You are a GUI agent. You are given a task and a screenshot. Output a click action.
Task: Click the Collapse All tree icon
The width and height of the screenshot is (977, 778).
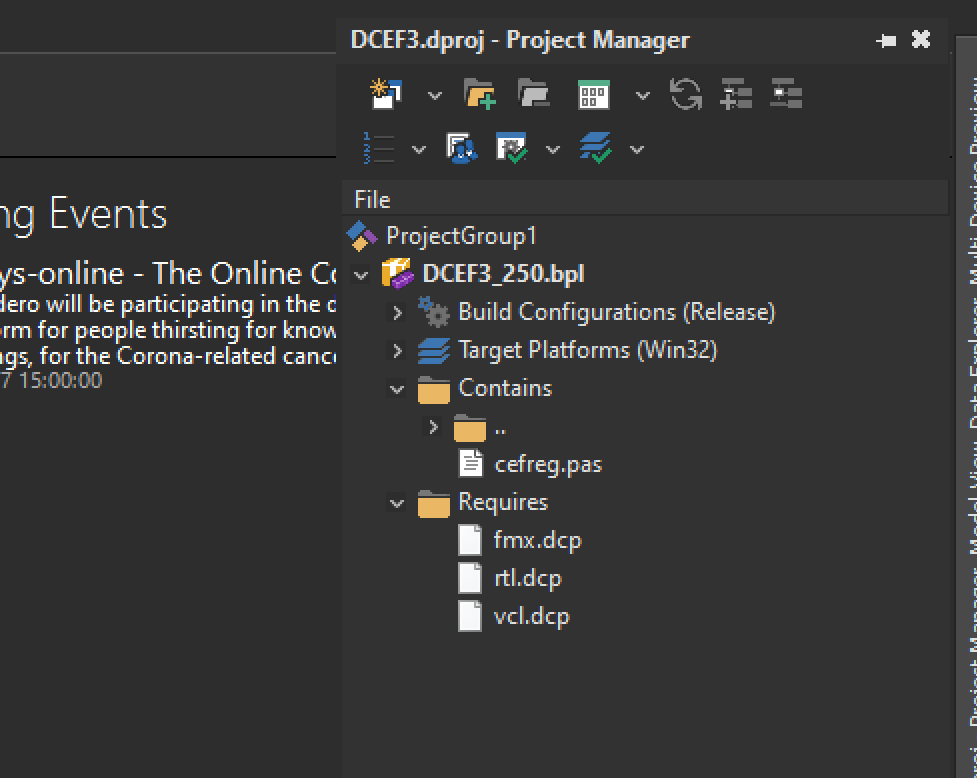coord(786,93)
